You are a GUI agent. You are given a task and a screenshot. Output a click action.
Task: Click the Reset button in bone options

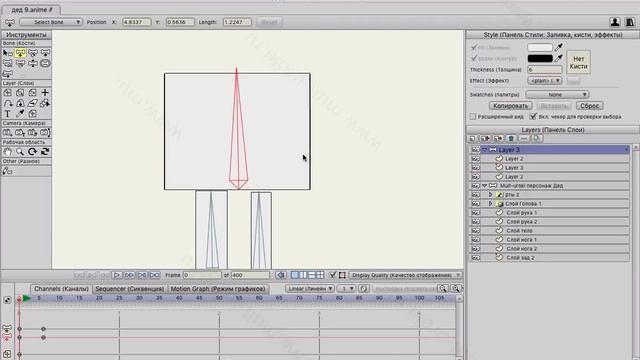pos(269,22)
